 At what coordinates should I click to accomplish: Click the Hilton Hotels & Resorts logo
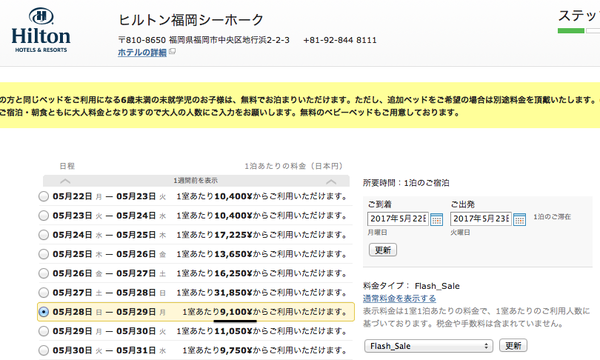[41, 31]
